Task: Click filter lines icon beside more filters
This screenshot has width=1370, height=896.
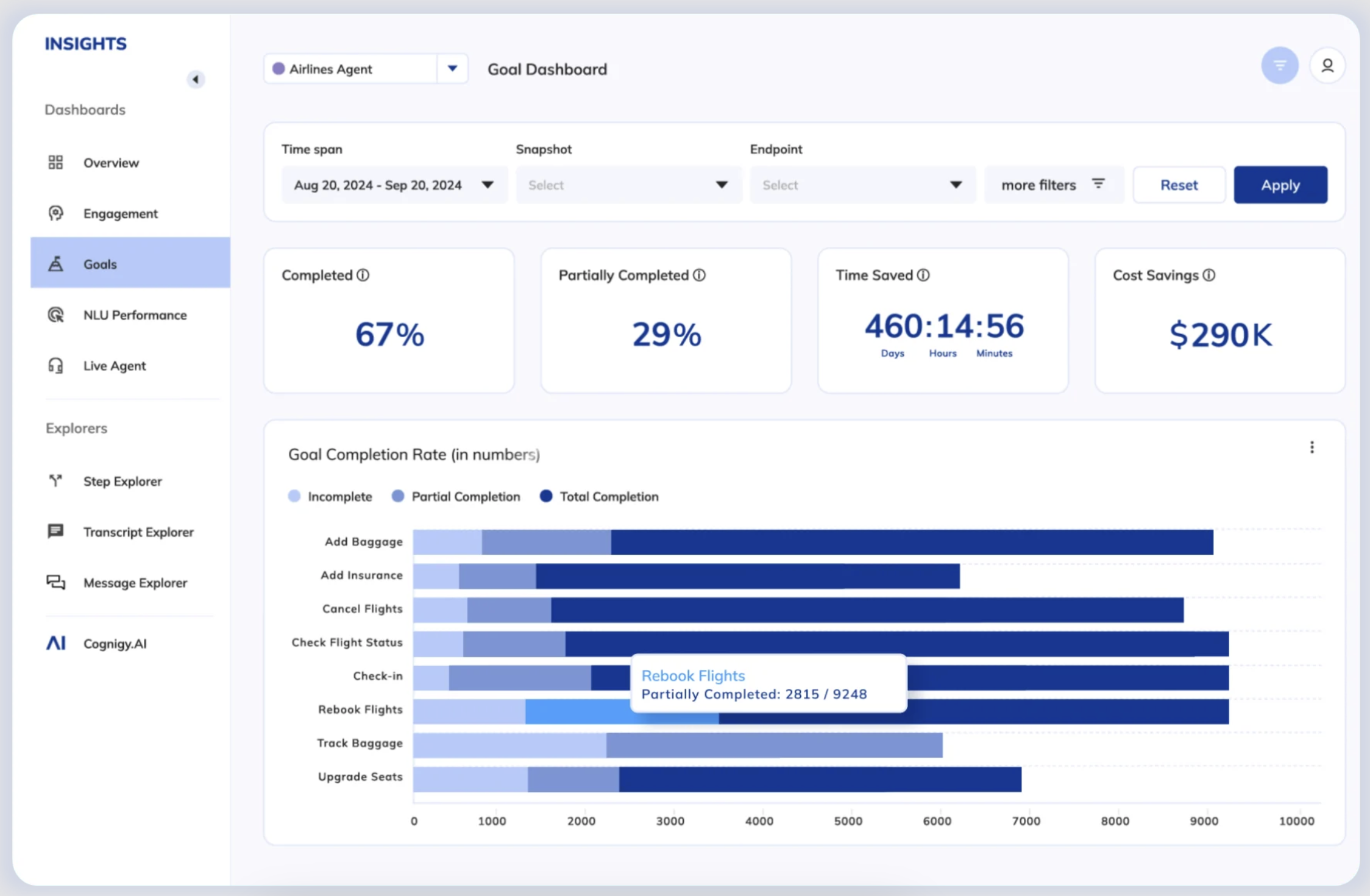Action: (1098, 184)
